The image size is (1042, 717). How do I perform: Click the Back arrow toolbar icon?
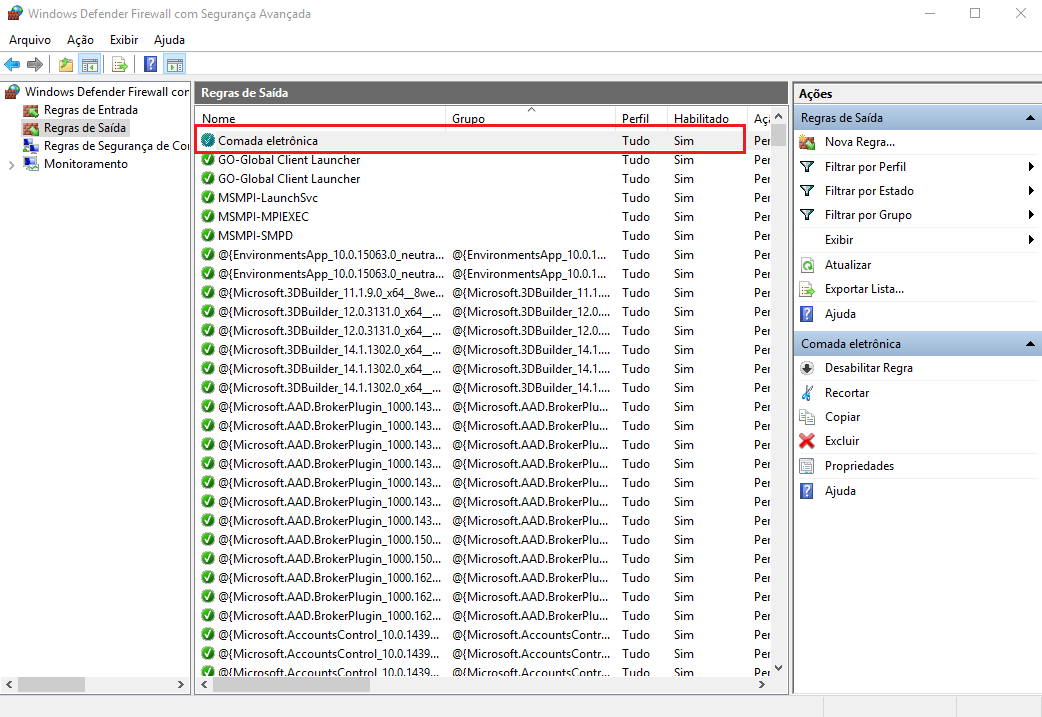12,64
